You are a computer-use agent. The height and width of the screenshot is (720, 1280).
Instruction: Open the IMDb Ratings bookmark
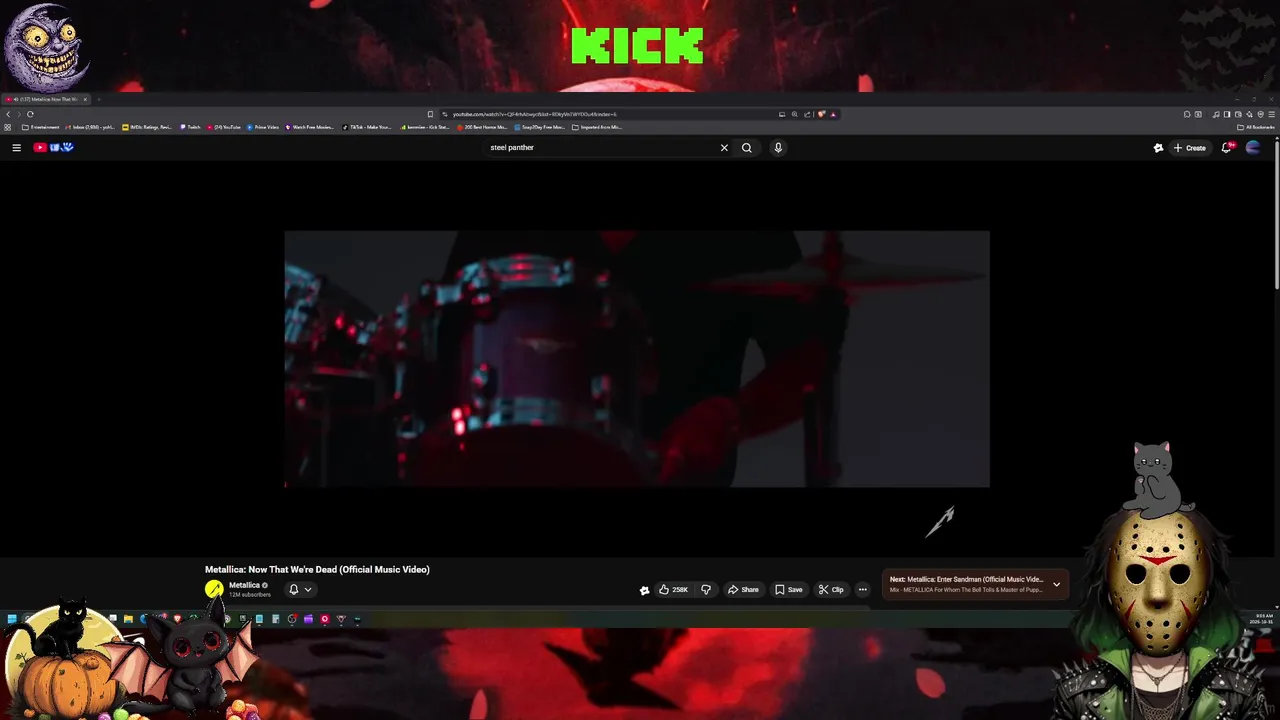pos(147,127)
